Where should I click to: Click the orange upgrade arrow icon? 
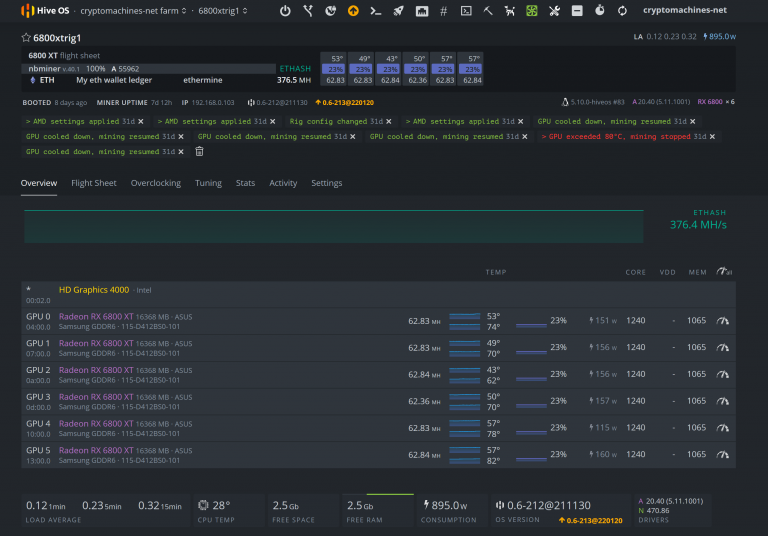pyautogui.click(x=353, y=11)
